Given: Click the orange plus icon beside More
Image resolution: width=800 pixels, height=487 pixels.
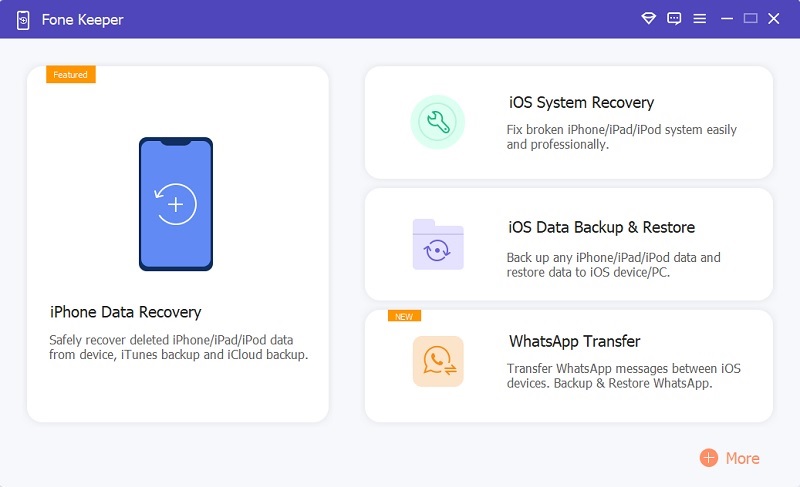Looking at the screenshot, I should point(709,458).
